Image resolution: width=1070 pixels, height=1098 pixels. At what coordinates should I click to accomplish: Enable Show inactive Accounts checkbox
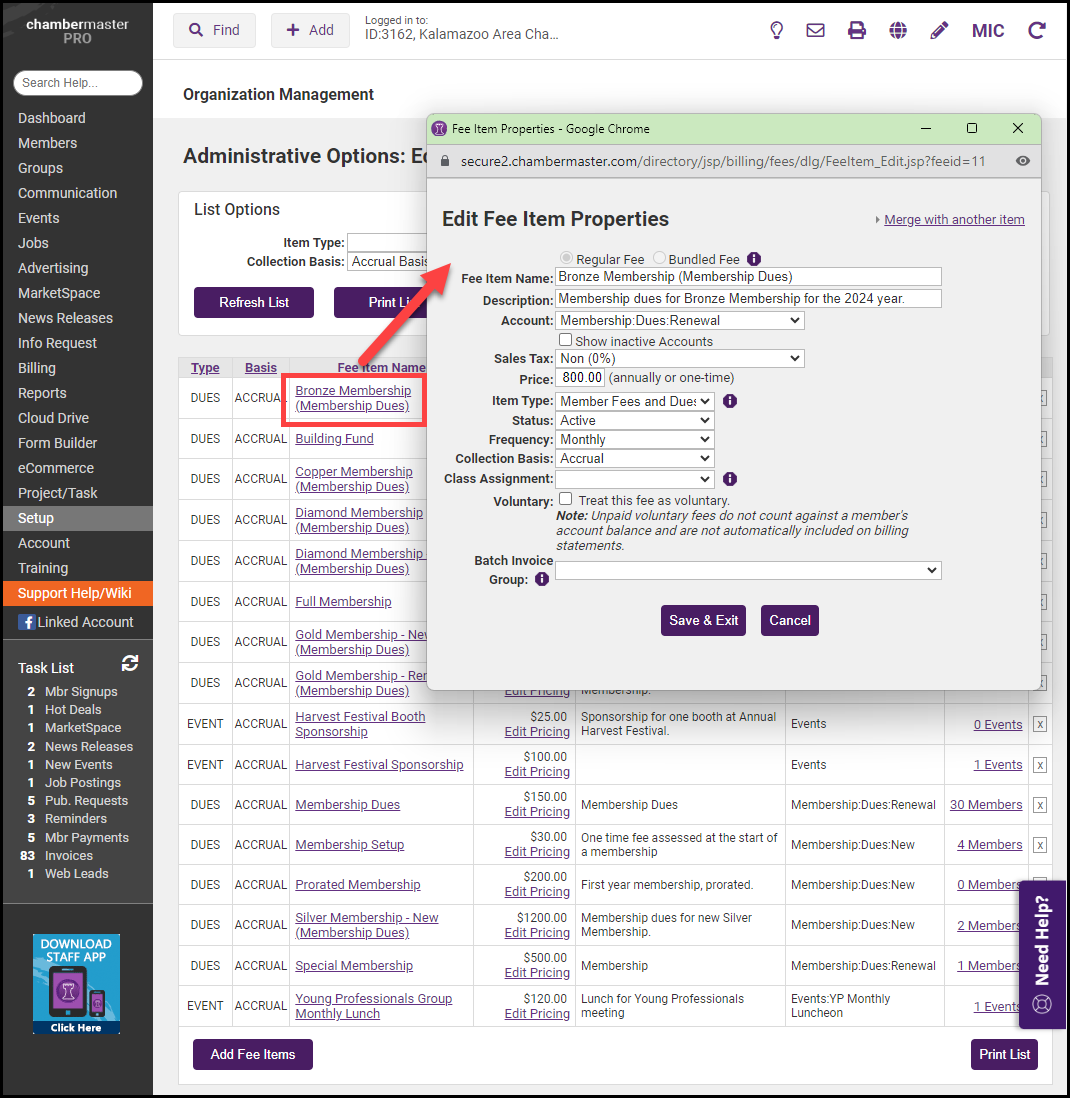point(565,340)
